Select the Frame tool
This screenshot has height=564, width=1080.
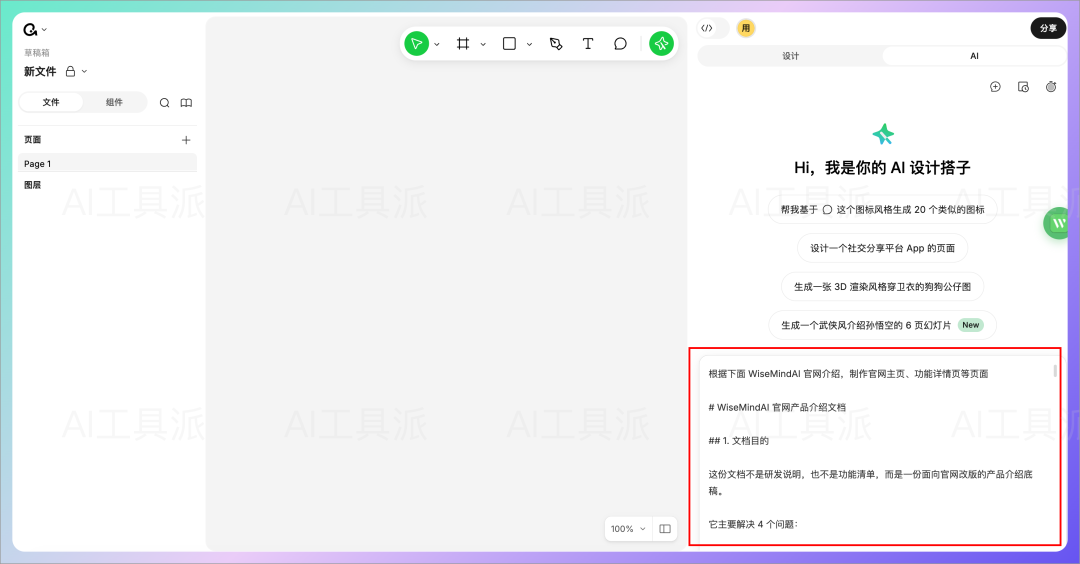click(463, 44)
